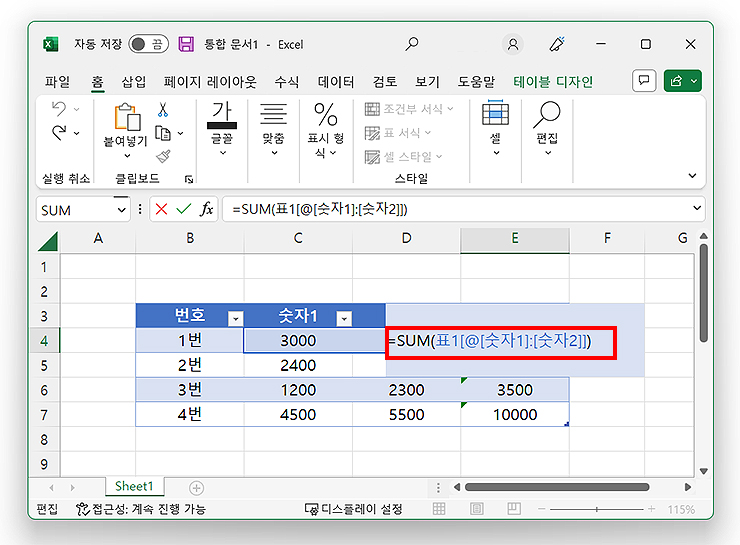
Task: Click the zoom slider in status bar
Action: pos(597,509)
